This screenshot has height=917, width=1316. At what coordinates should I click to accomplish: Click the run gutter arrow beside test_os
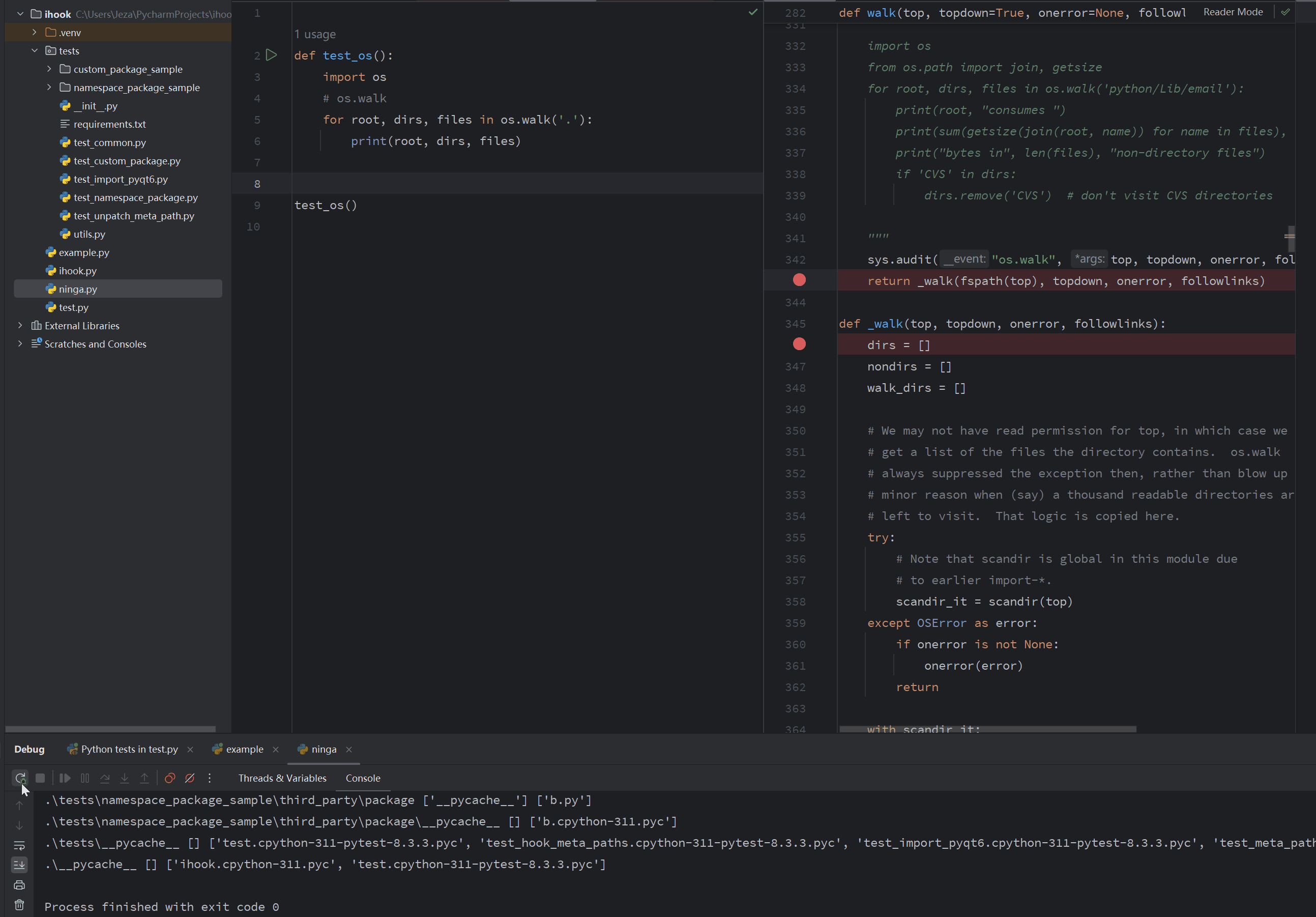[272, 55]
